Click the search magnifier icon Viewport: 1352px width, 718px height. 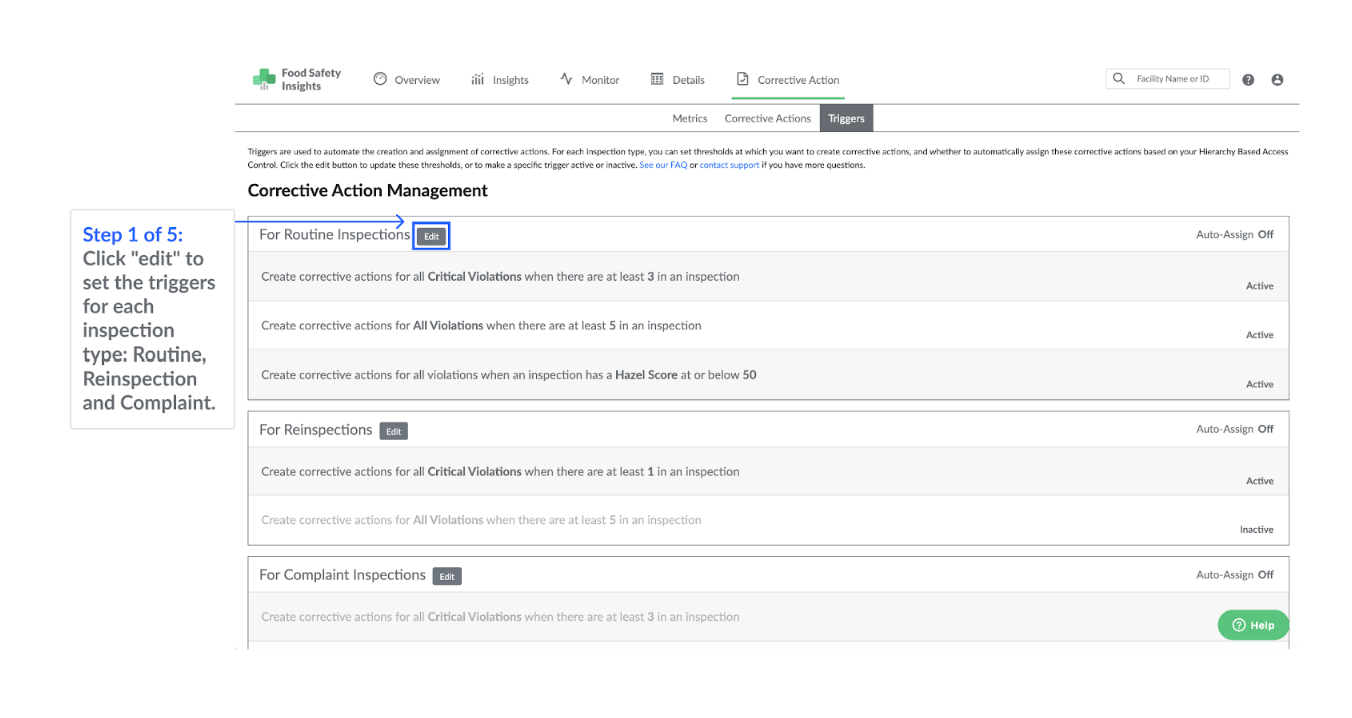point(1118,78)
